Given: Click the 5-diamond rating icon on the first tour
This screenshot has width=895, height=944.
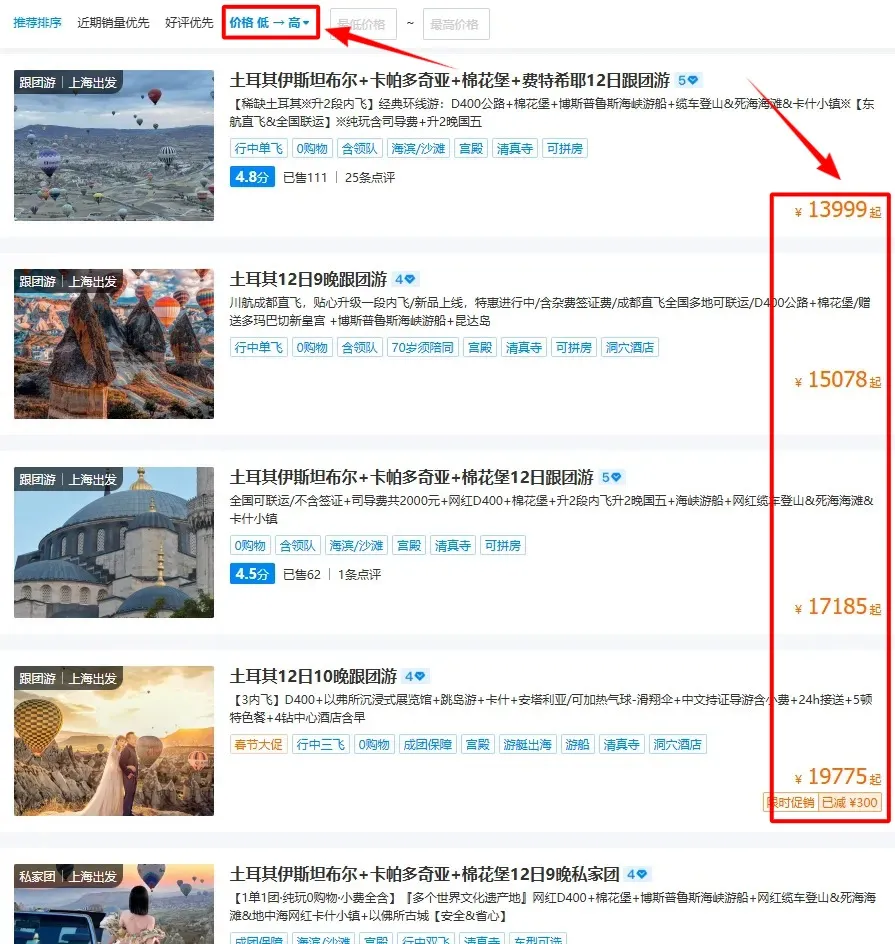Looking at the screenshot, I should click(x=688, y=81).
